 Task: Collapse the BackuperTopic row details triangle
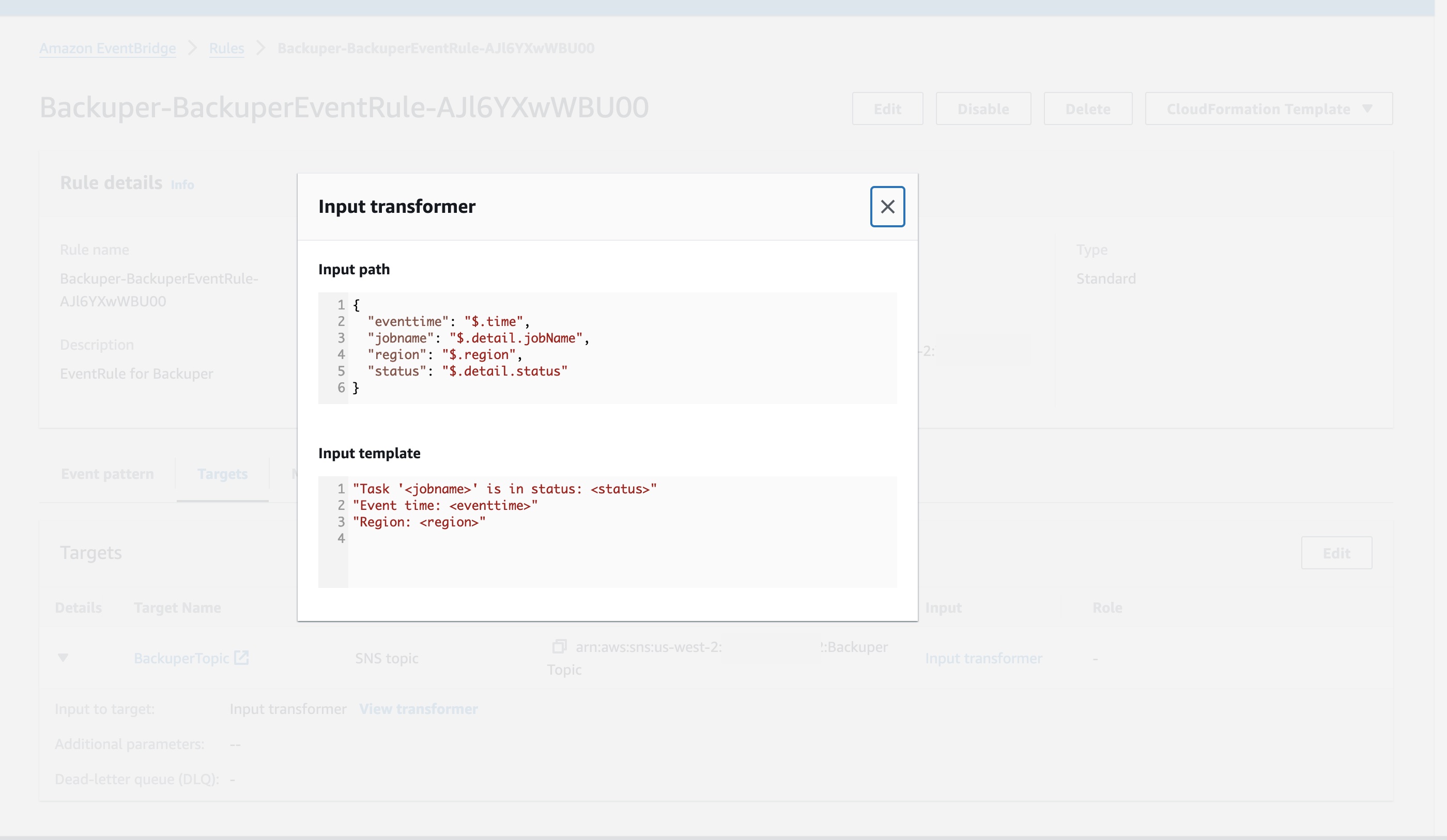click(x=63, y=658)
